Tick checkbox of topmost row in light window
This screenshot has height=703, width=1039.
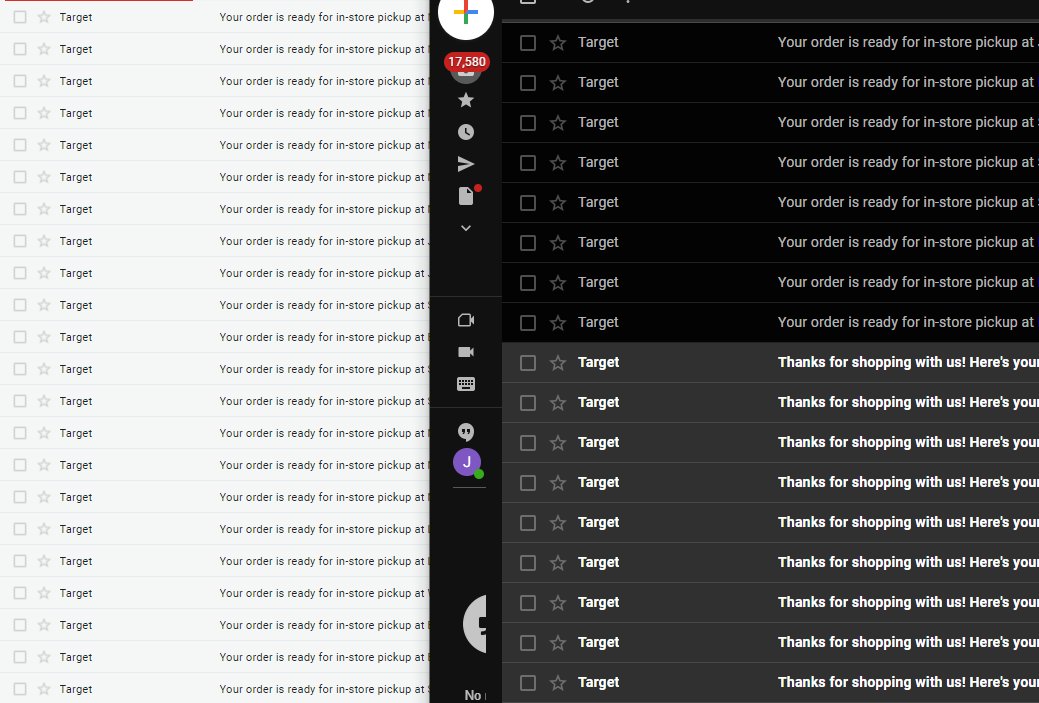(21, 17)
